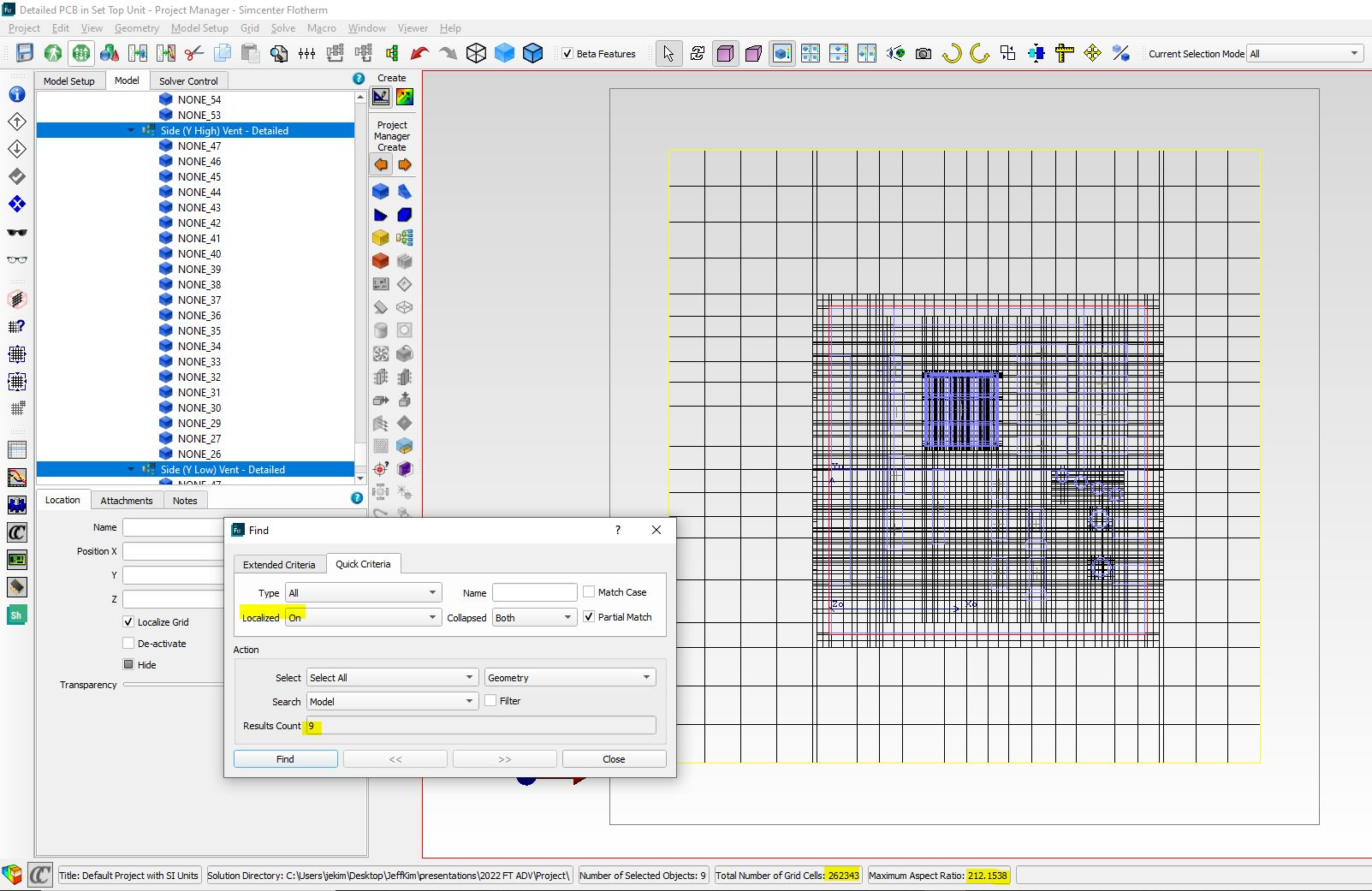Click the red Undo arrow icon

coord(419,53)
